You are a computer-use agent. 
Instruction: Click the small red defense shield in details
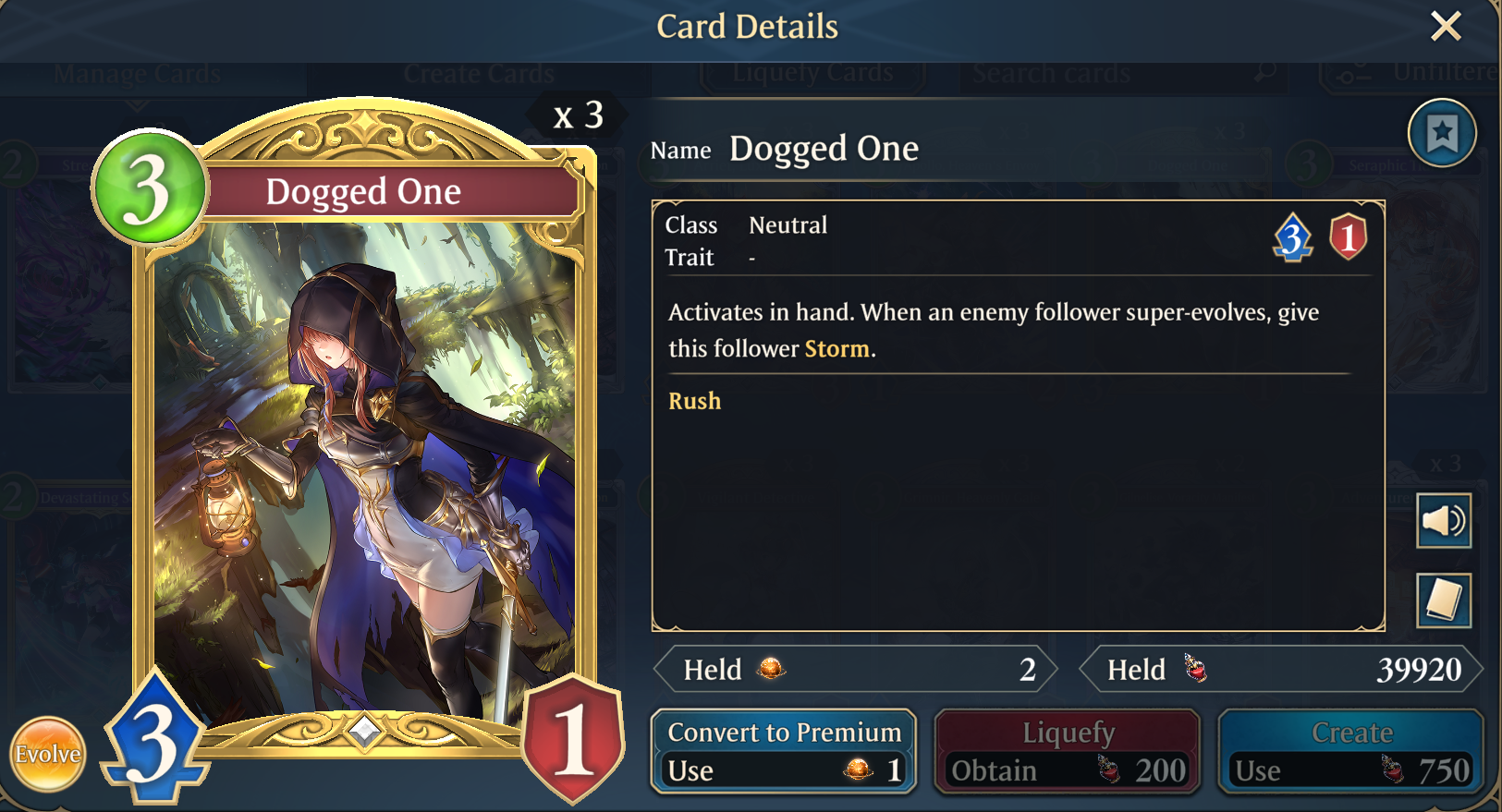click(1349, 236)
